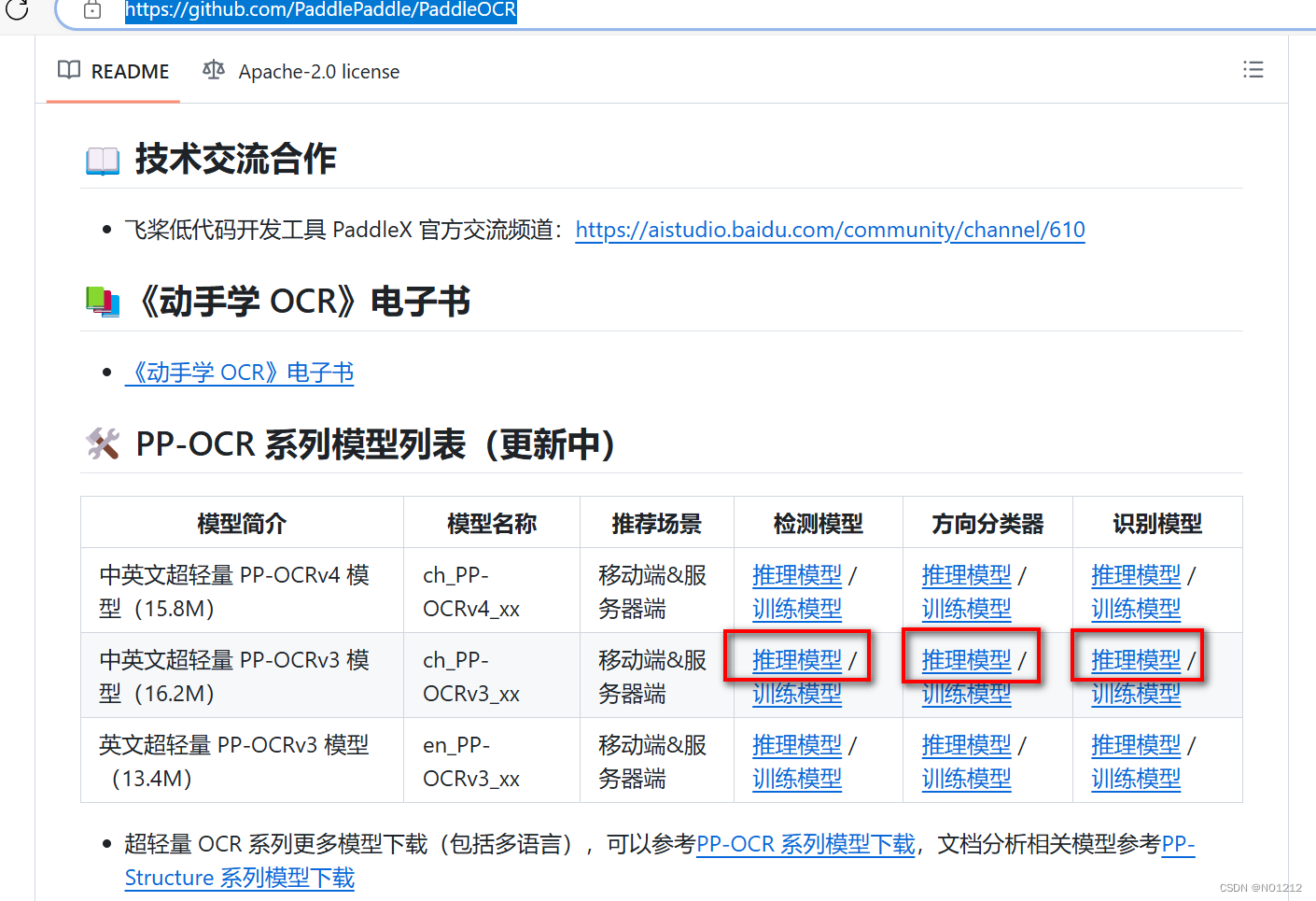The image size is (1316, 901).
Task: Open the README tab
Action: (113, 71)
